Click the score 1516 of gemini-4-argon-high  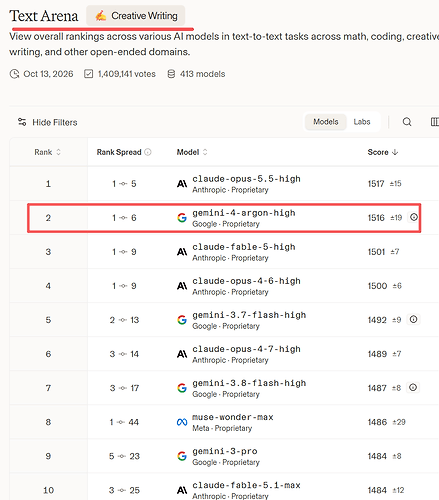(376, 218)
